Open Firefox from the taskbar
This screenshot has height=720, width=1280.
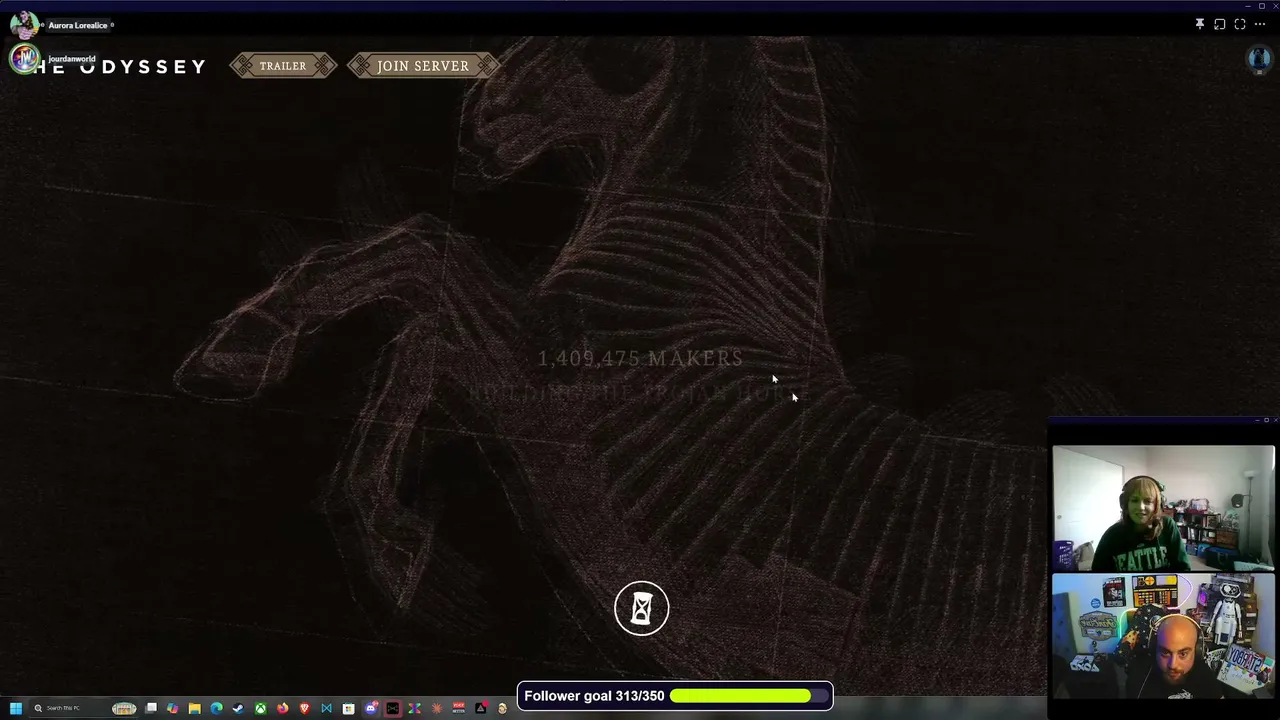[282, 708]
